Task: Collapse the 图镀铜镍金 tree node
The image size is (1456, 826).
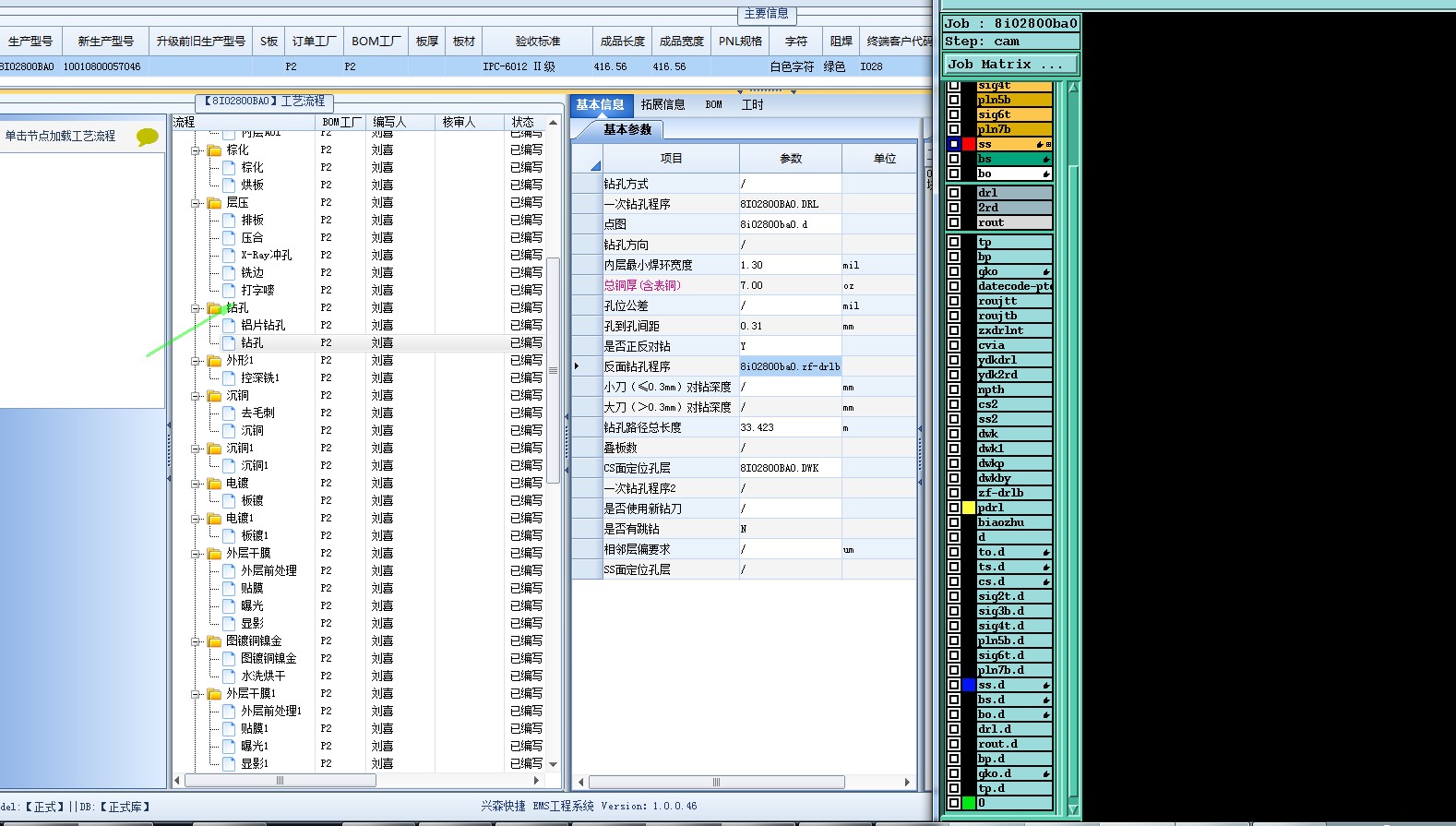Action: click(x=197, y=641)
